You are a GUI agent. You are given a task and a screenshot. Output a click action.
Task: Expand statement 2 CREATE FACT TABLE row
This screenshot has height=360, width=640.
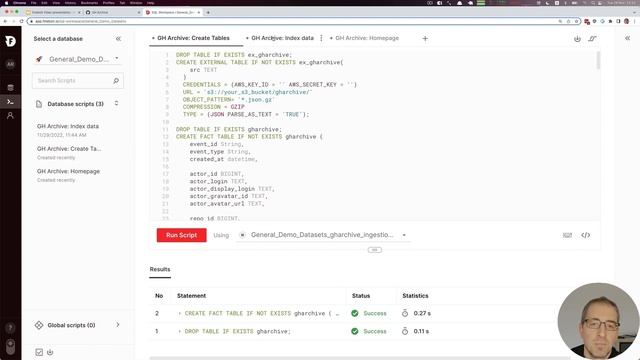coord(180,313)
